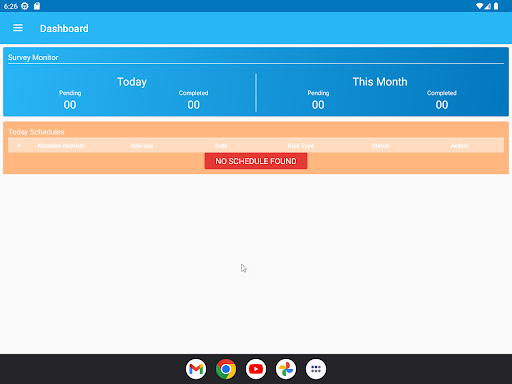Click the Today Schedules heading
This screenshot has width=512, height=384.
(x=36, y=132)
